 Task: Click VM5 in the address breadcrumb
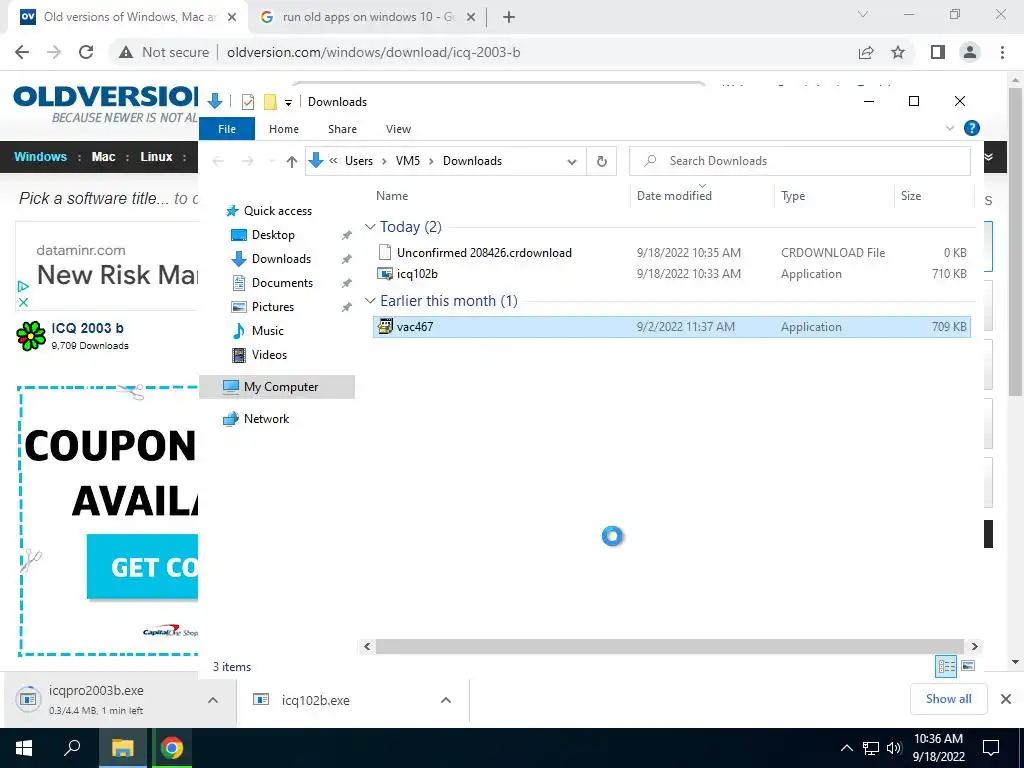[x=408, y=161]
